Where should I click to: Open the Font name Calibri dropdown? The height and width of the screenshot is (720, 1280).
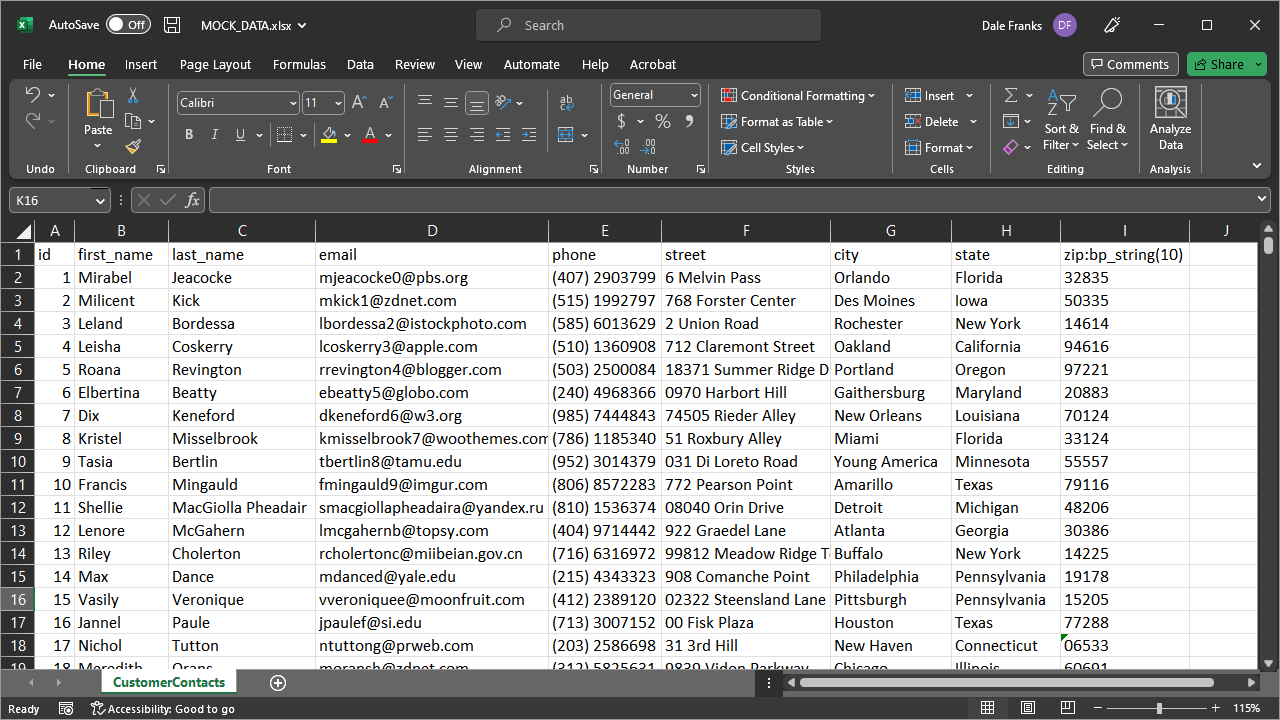pos(293,103)
